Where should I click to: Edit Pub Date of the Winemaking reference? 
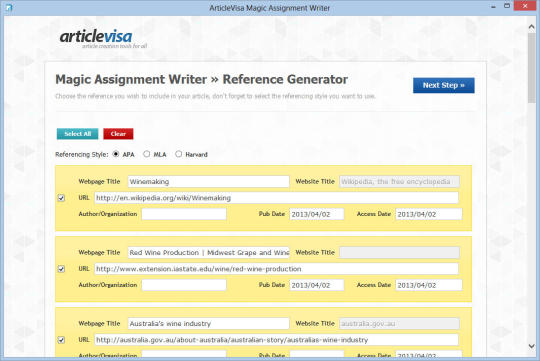316,214
